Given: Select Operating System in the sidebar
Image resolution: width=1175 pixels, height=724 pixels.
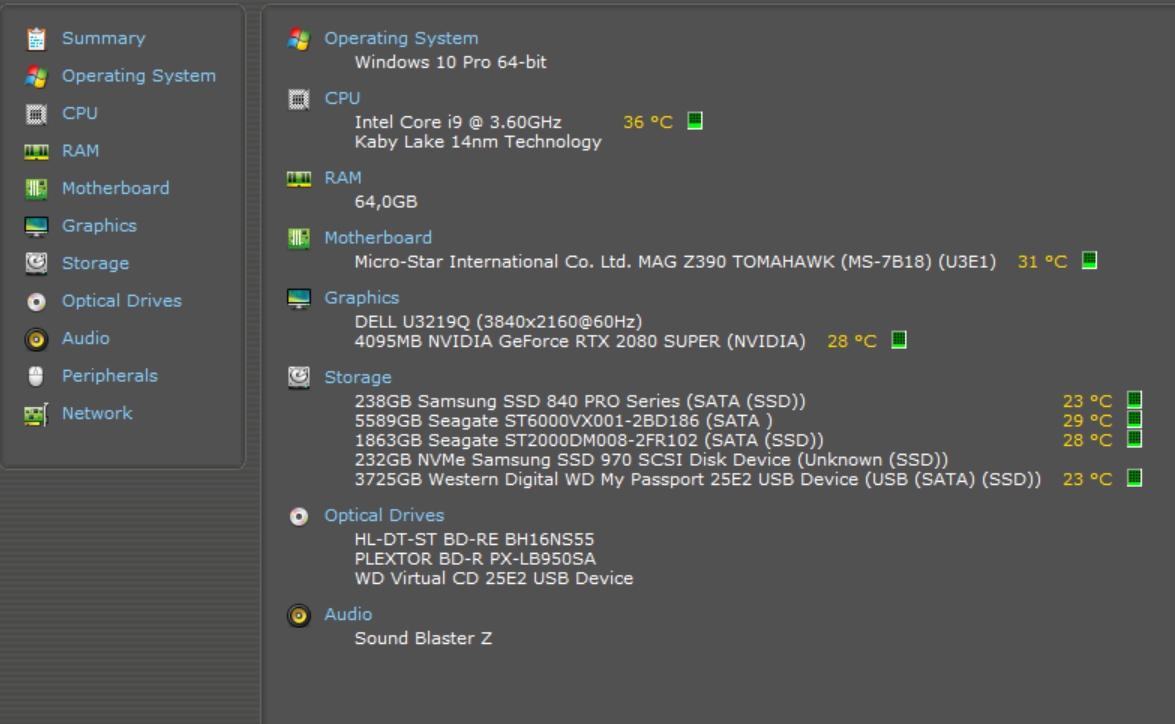Looking at the screenshot, I should [x=139, y=76].
